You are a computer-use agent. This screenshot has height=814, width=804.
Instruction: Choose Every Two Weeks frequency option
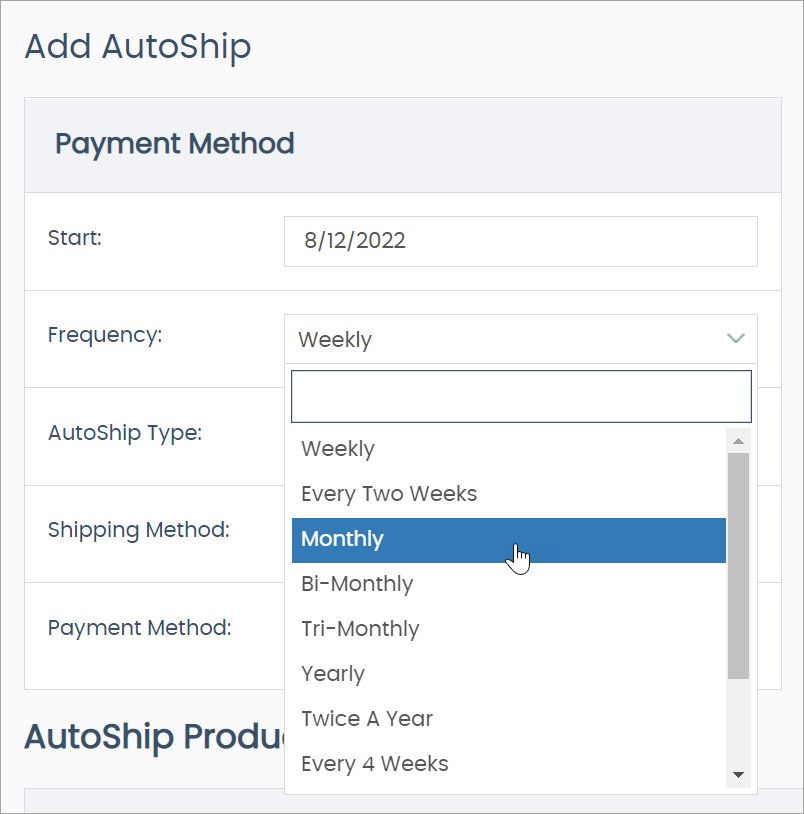coord(389,493)
